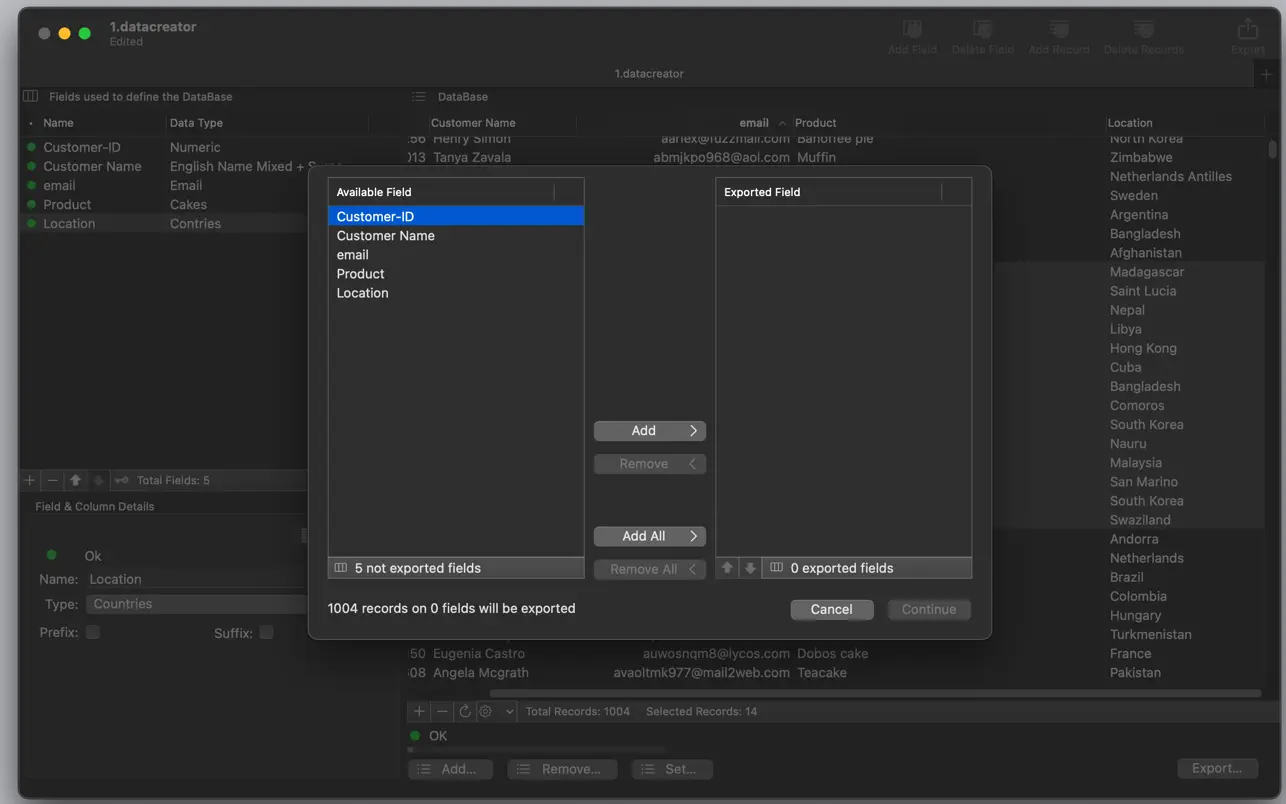Click the Continue button

click(x=929, y=609)
